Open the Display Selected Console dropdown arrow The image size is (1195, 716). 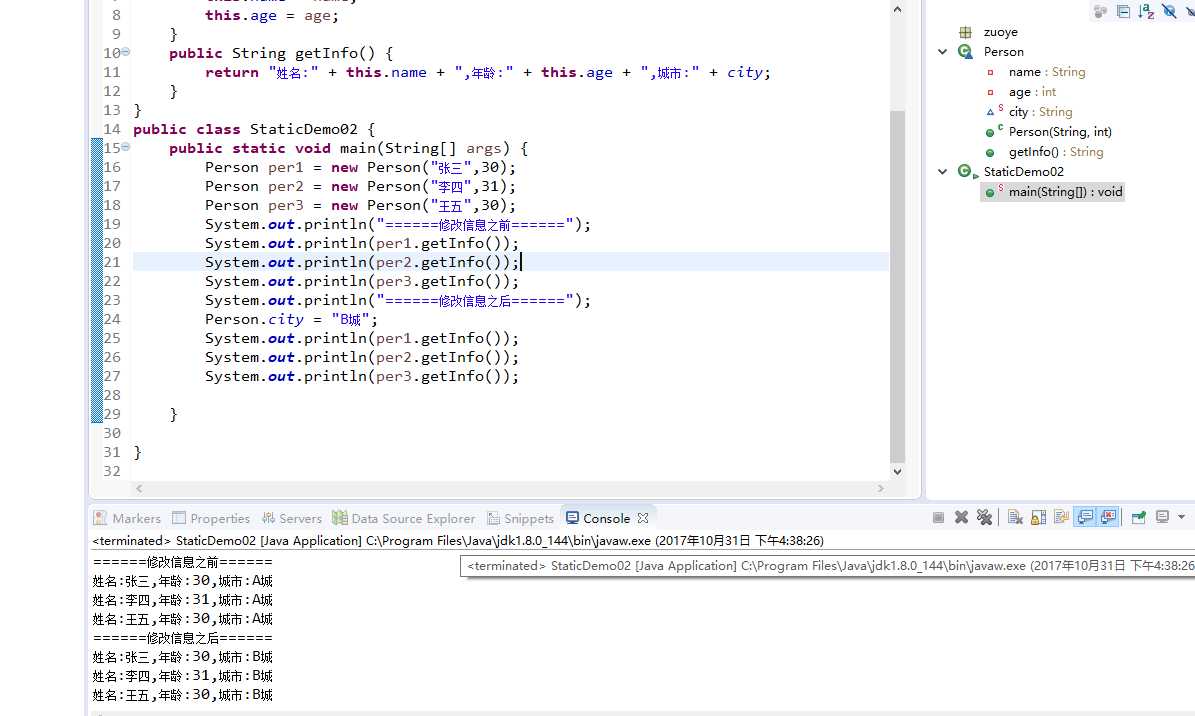point(1181,517)
